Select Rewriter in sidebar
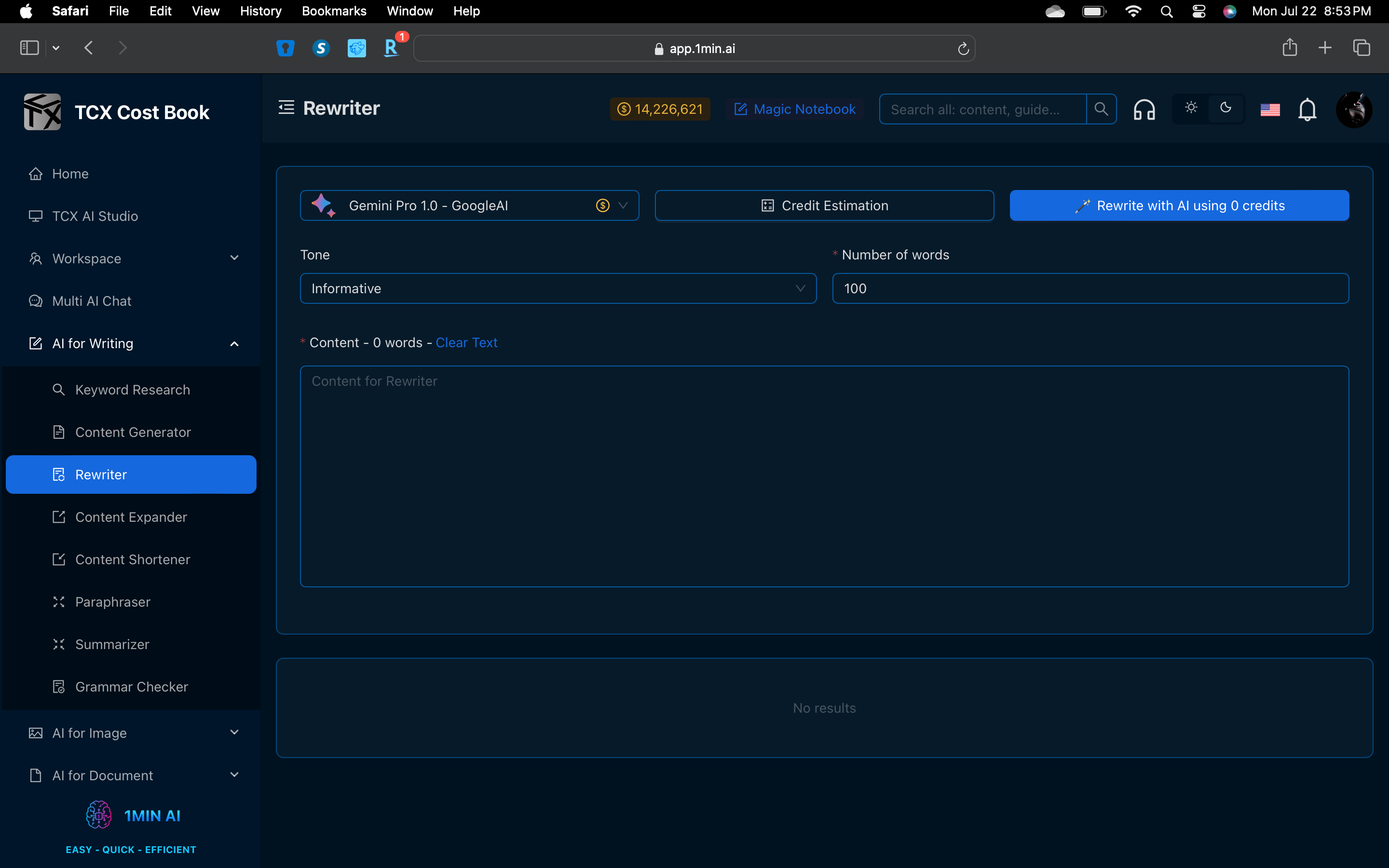This screenshot has height=868, width=1389. (x=131, y=475)
